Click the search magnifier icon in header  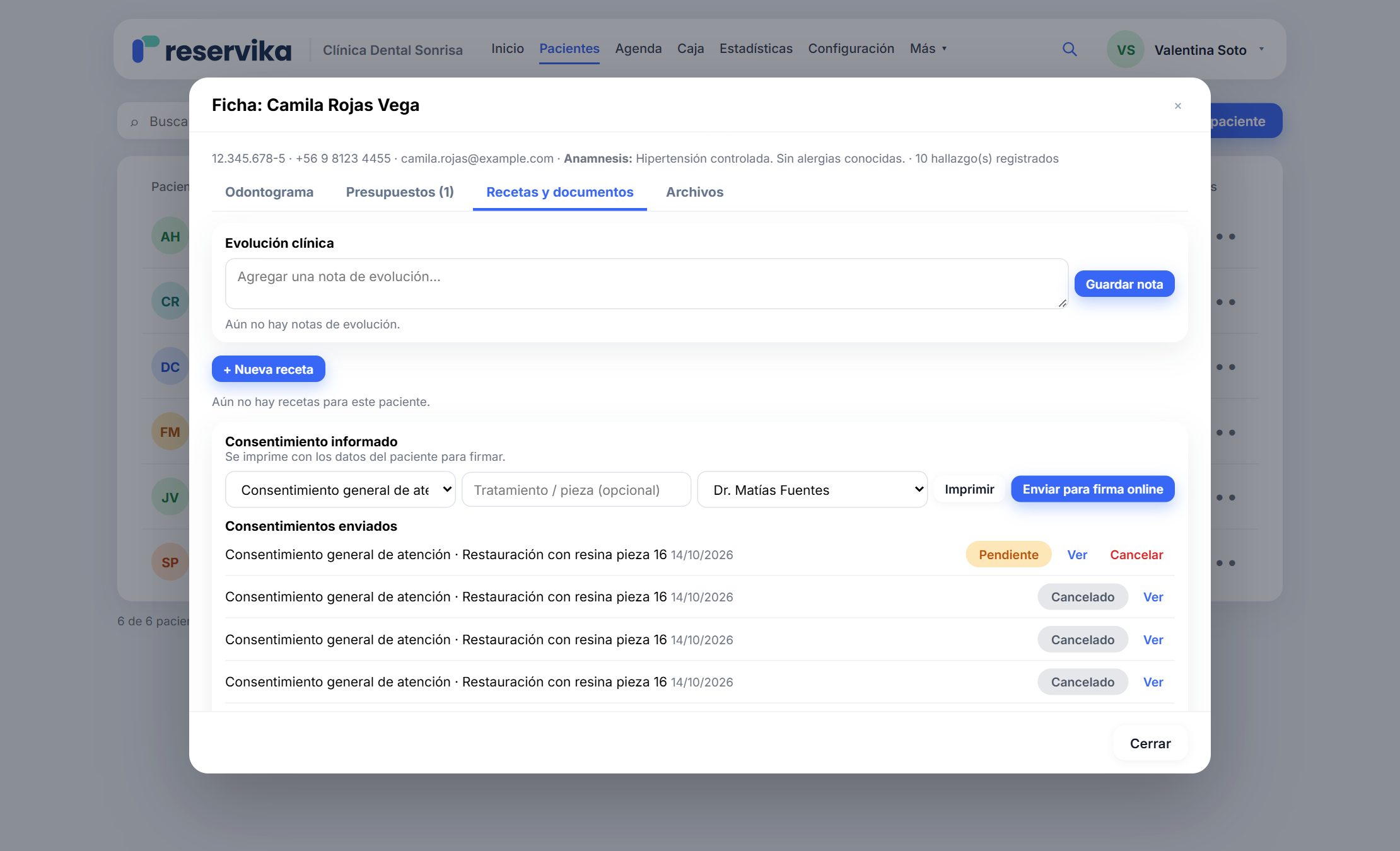point(1070,49)
